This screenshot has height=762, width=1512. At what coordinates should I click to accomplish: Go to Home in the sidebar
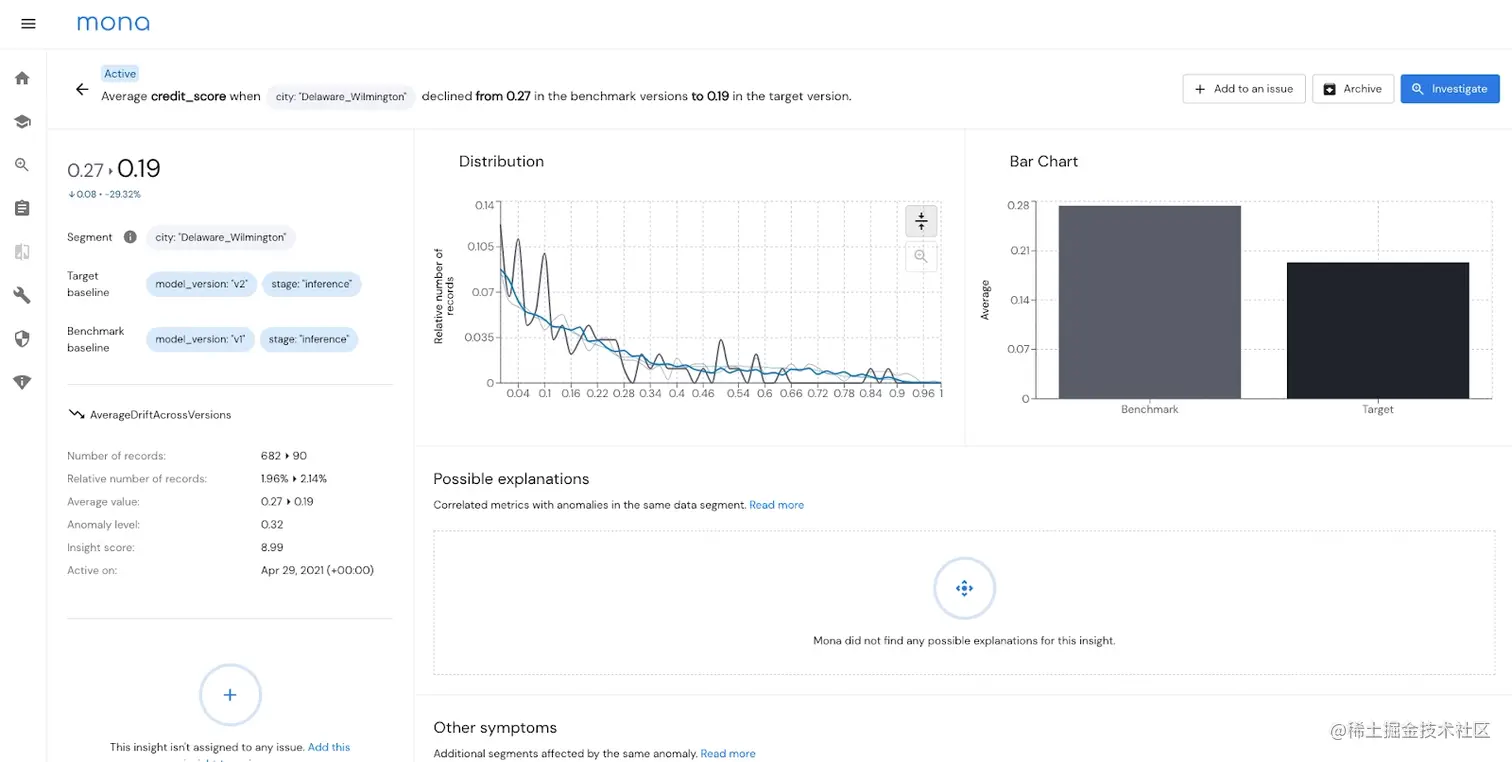[x=22, y=78]
